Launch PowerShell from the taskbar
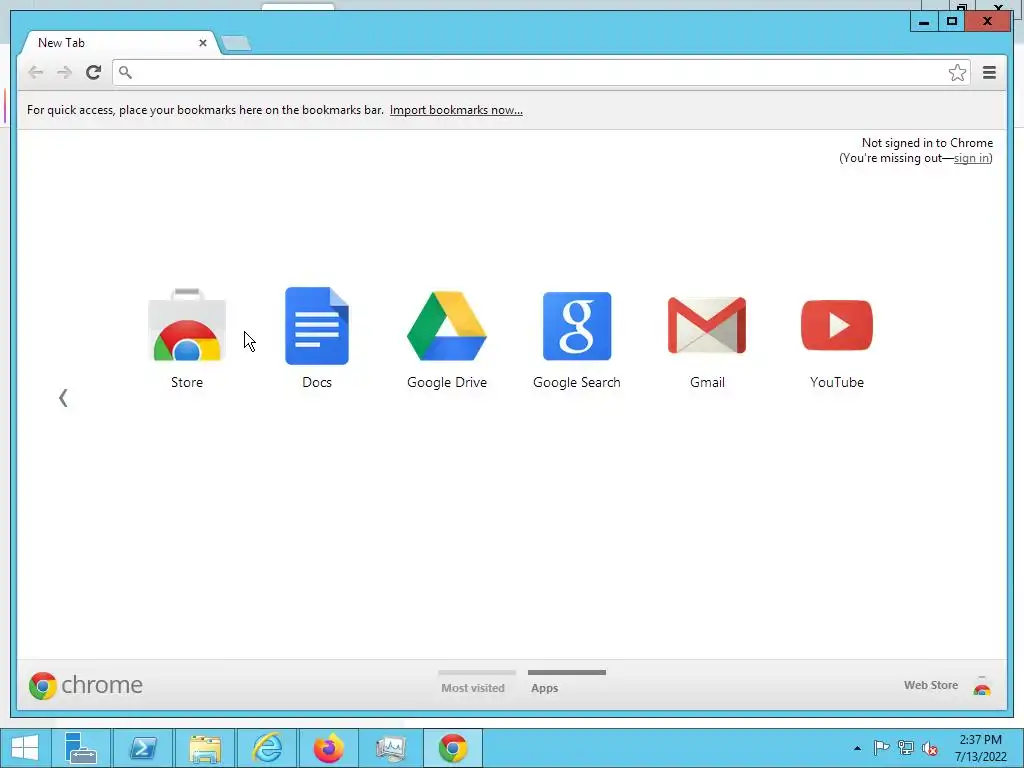 (143, 748)
